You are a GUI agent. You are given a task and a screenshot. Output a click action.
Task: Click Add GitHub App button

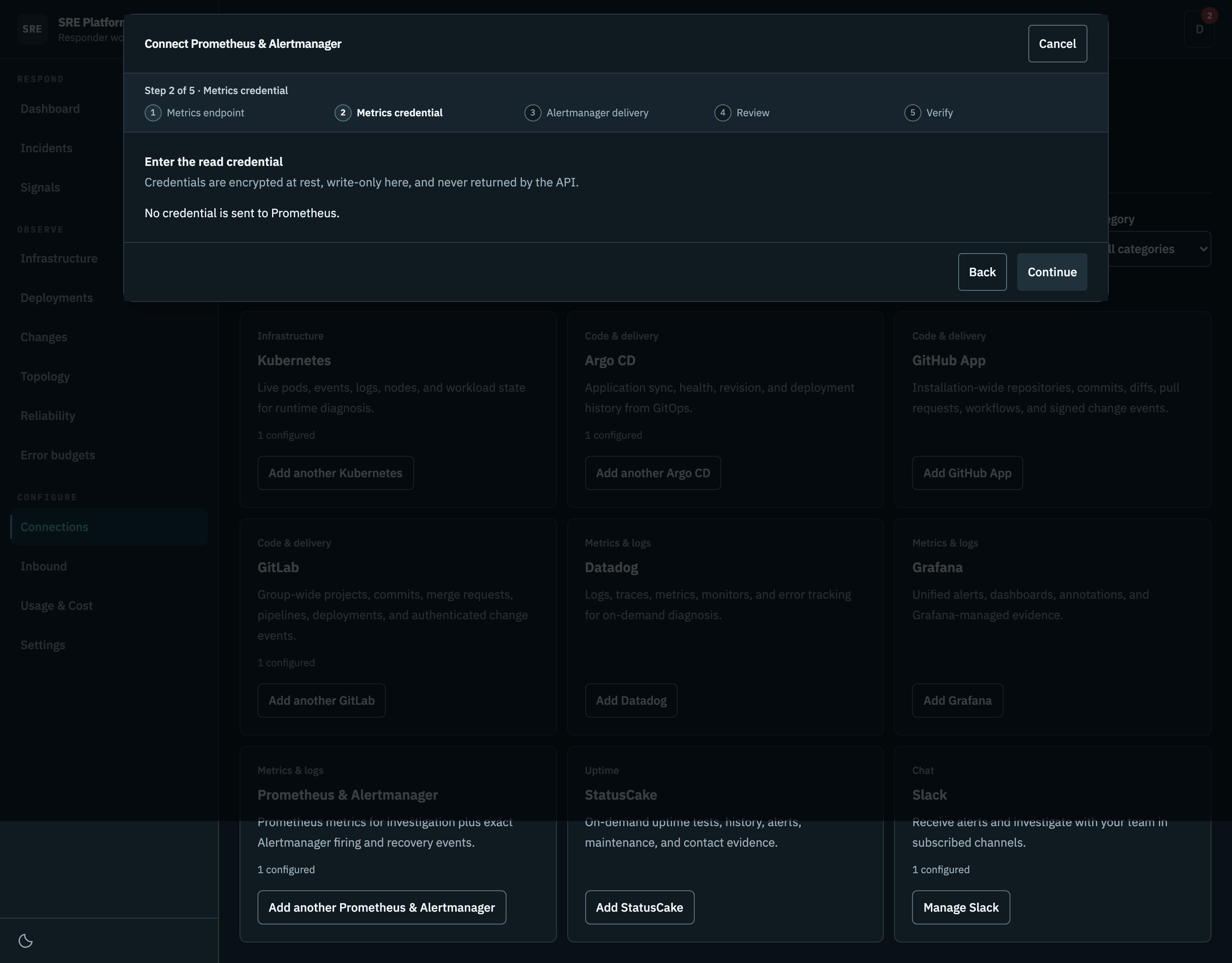point(967,473)
